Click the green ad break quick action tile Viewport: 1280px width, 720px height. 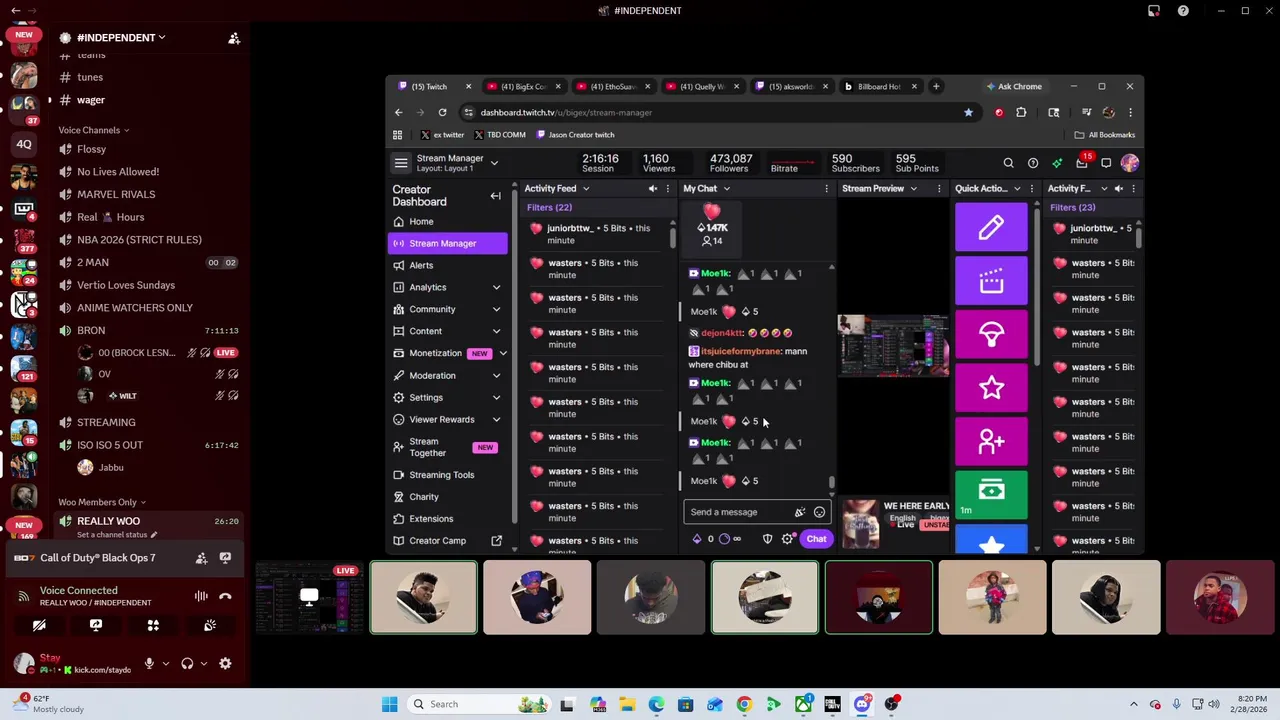click(x=991, y=494)
